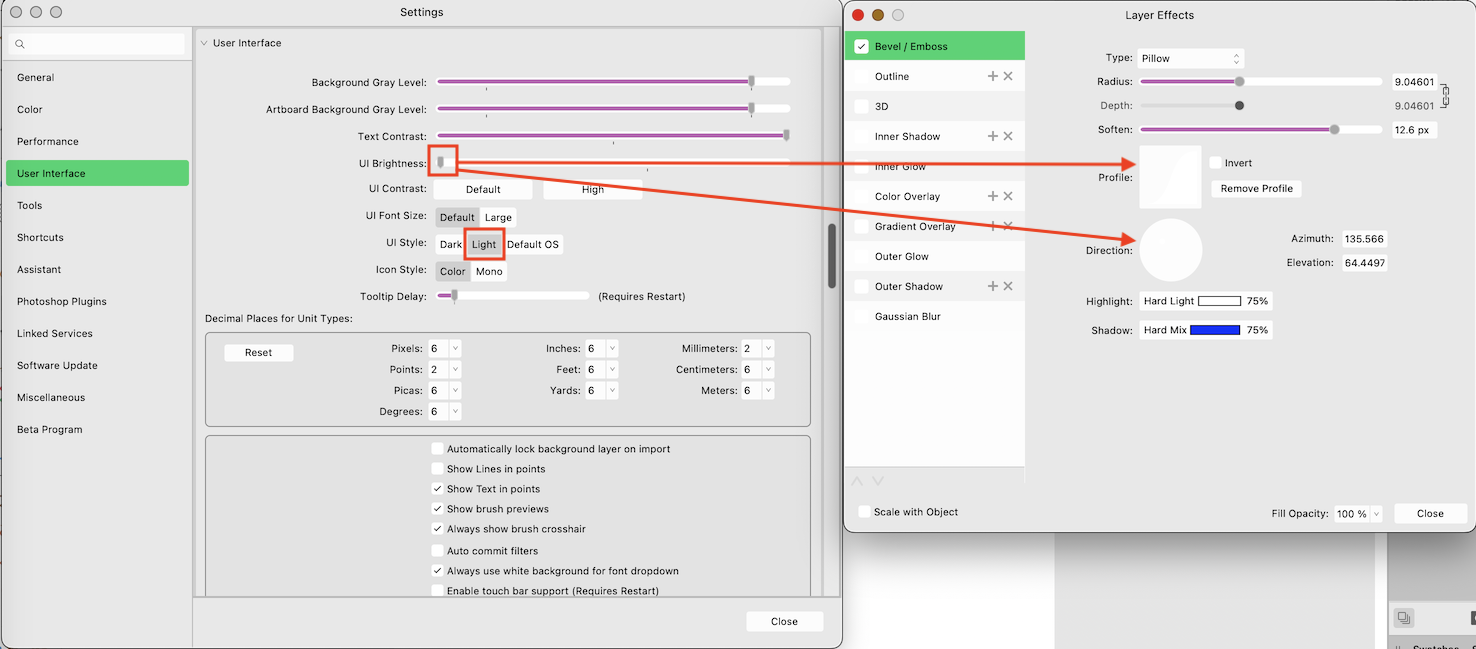The image size is (1476, 649).
Task: Check the Scale with Object option
Action: [x=863, y=511]
